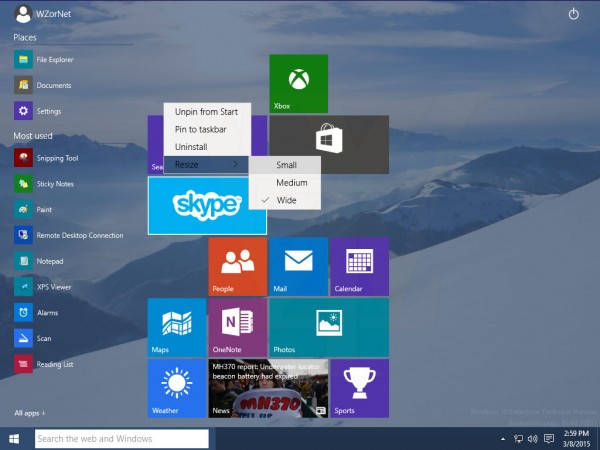Click the power button
The width and height of the screenshot is (600, 450).
click(x=573, y=14)
